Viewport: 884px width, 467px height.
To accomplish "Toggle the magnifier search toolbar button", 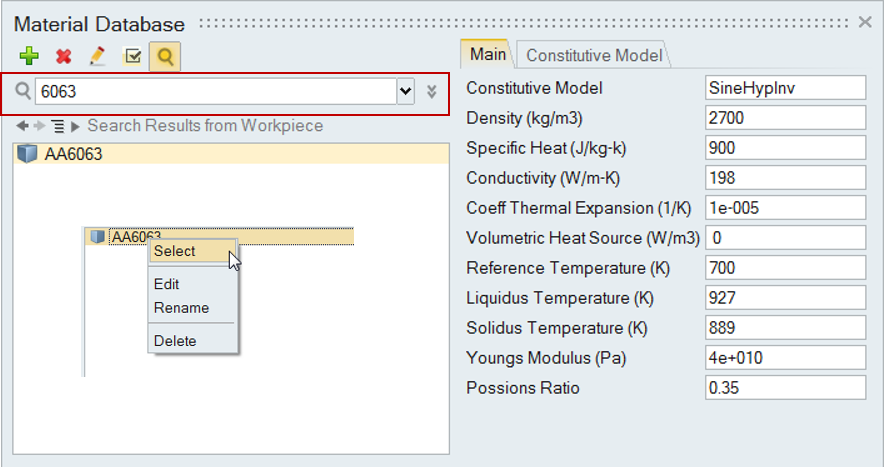I will pyautogui.click(x=165, y=57).
